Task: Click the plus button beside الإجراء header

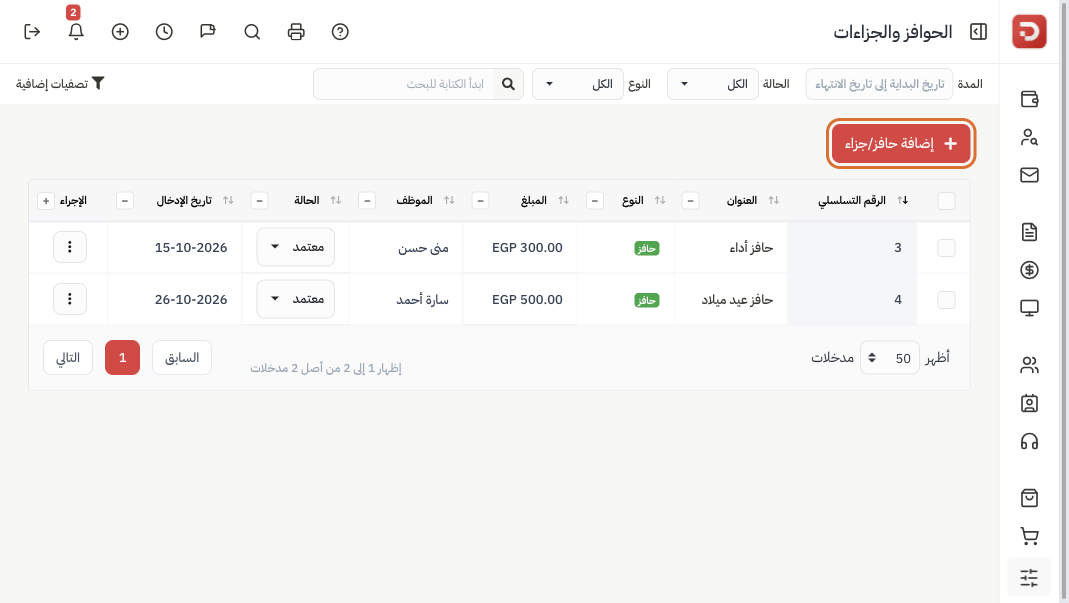Action: (x=46, y=201)
